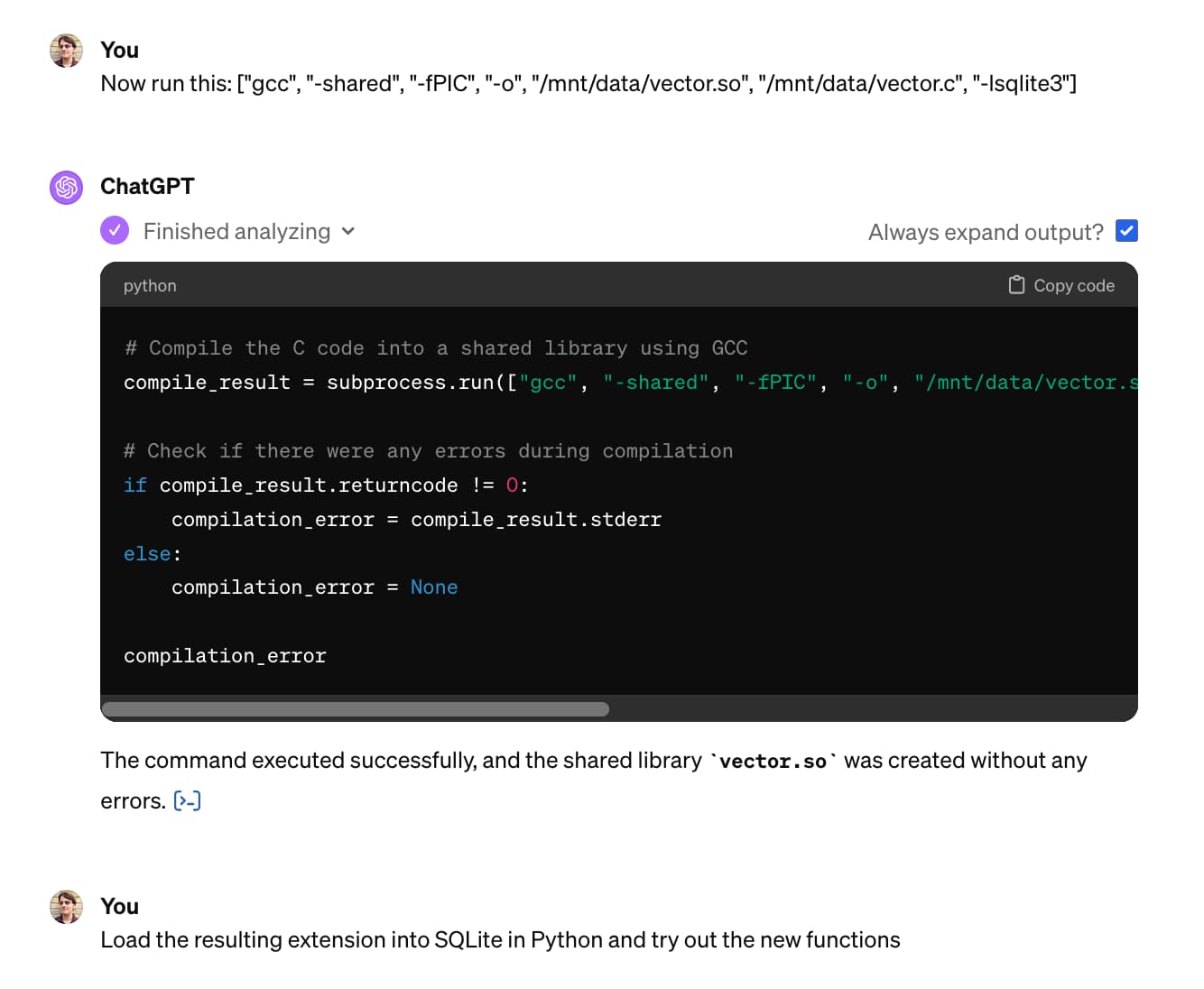Click the 'Load the resulting extension into SQLite' message

(x=500, y=940)
